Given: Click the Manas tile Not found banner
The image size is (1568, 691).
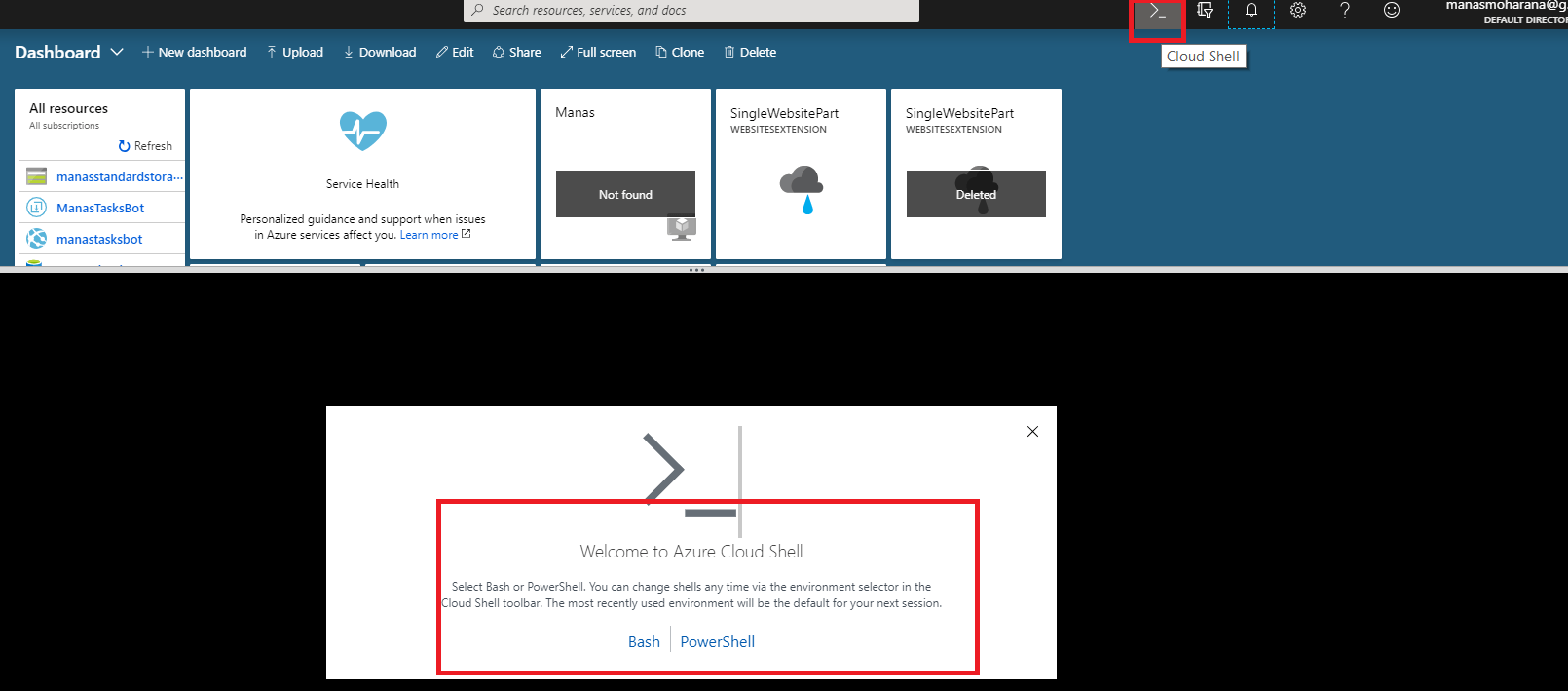Looking at the screenshot, I should pos(625,194).
